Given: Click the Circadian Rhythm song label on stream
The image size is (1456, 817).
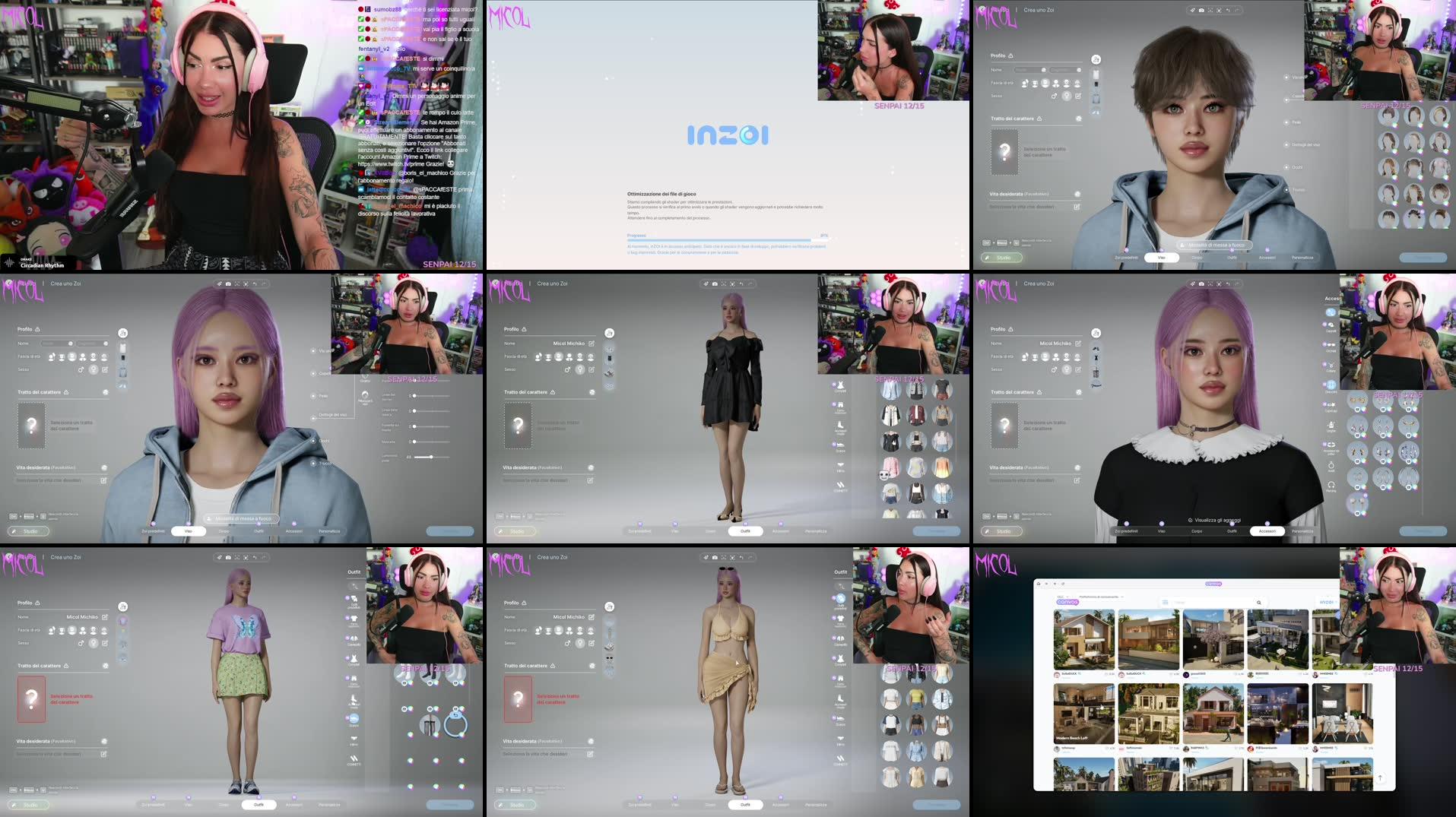Looking at the screenshot, I should point(42,265).
